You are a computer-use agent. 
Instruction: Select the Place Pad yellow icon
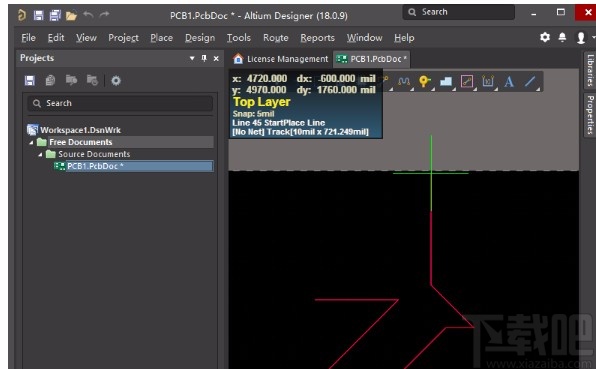(x=425, y=81)
